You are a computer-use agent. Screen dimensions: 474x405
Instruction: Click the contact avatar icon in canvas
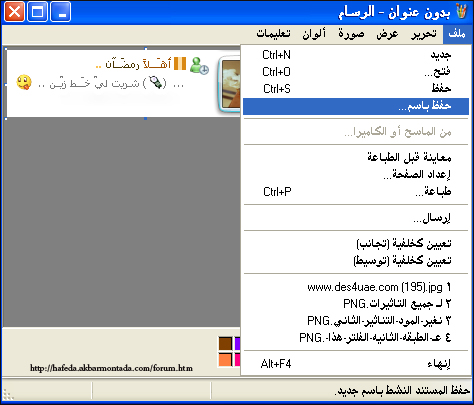pos(199,65)
